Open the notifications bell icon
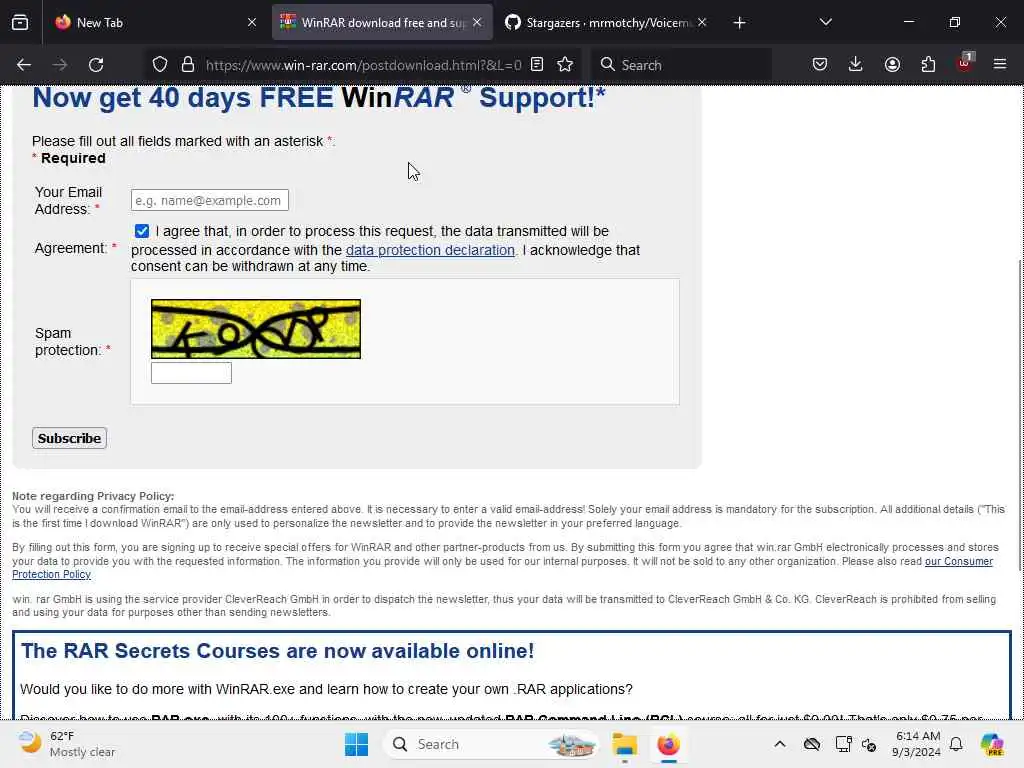This screenshot has width=1024, height=768. [956, 744]
